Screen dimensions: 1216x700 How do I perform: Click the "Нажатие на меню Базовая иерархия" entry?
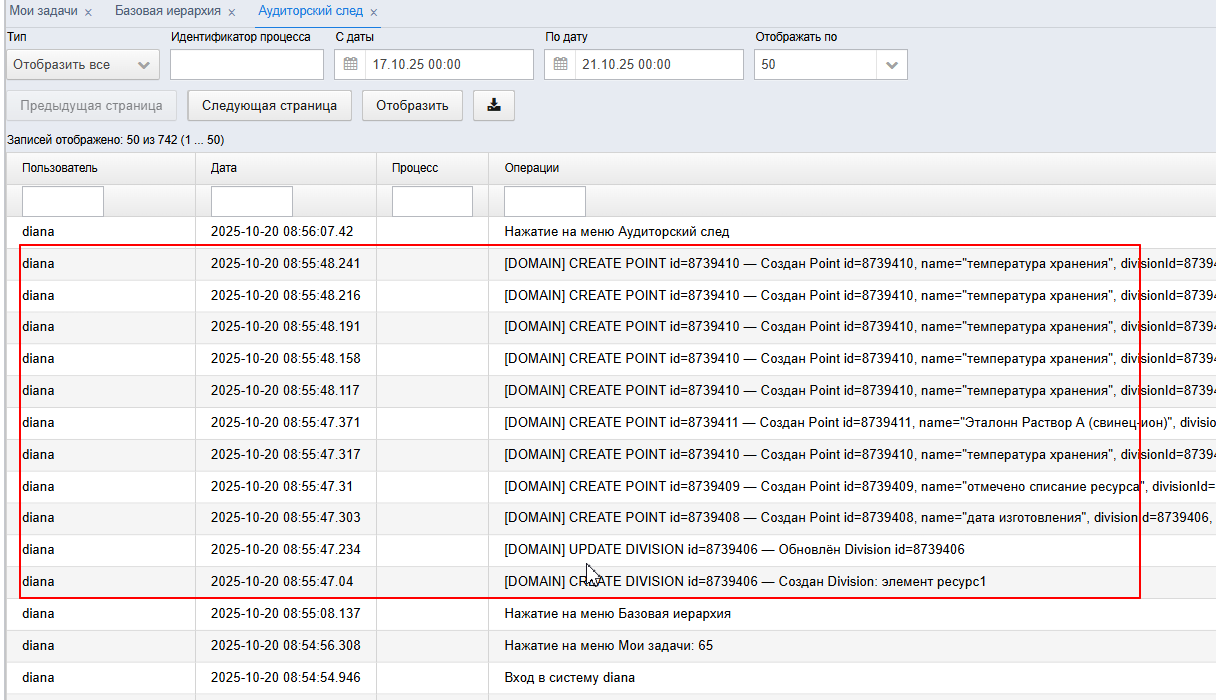(617, 613)
